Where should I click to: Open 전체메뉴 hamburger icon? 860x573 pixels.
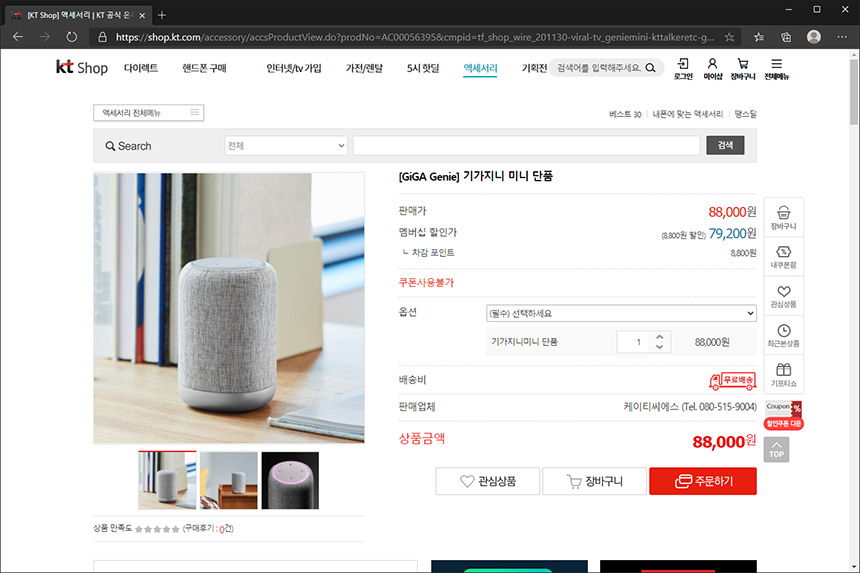[x=777, y=69]
